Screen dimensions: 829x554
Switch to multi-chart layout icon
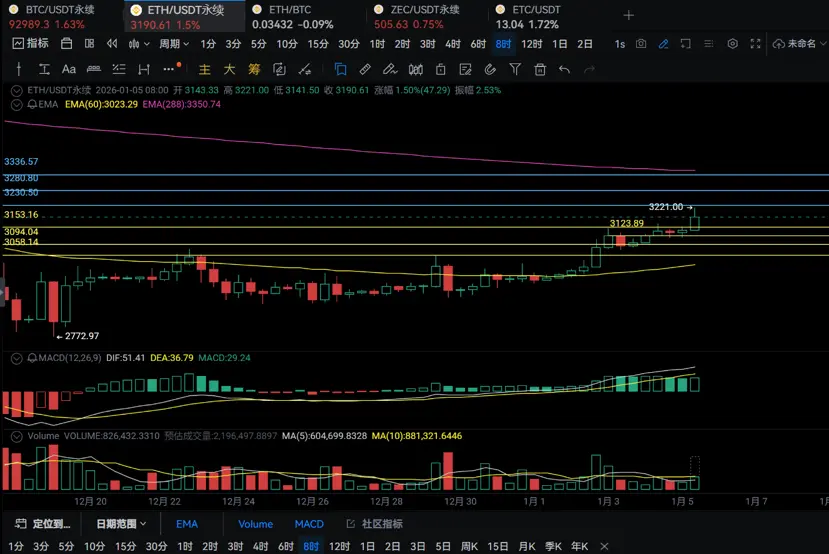click(89, 44)
